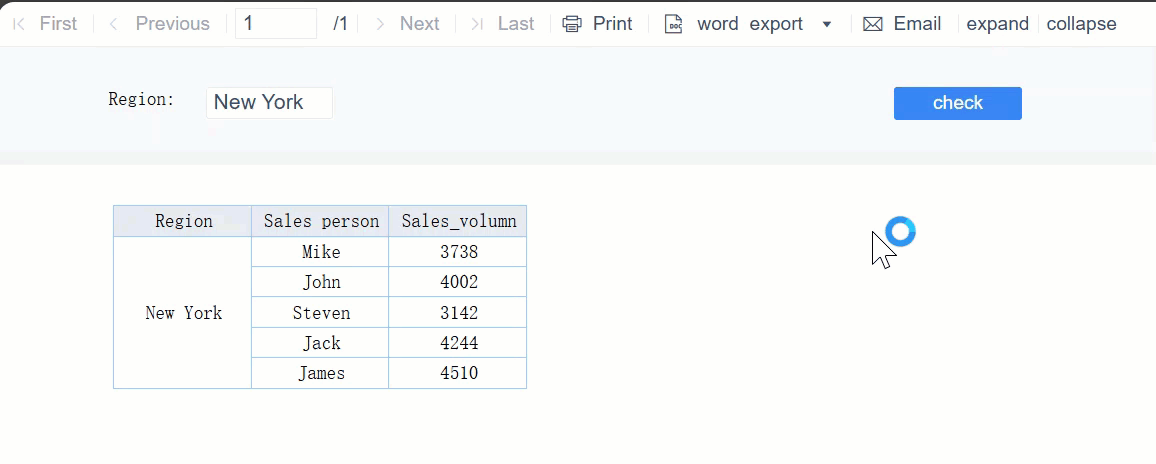Click the page number input field
This screenshot has height=464, width=1156.
[x=276, y=24]
